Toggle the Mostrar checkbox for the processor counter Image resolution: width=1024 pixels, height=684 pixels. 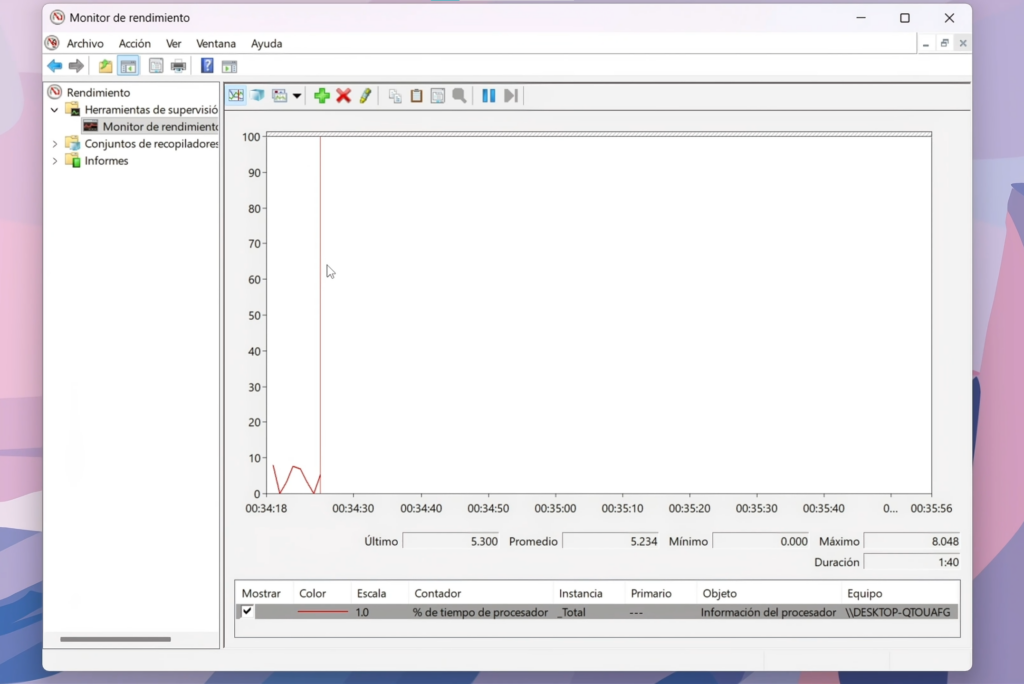[246, 611]
